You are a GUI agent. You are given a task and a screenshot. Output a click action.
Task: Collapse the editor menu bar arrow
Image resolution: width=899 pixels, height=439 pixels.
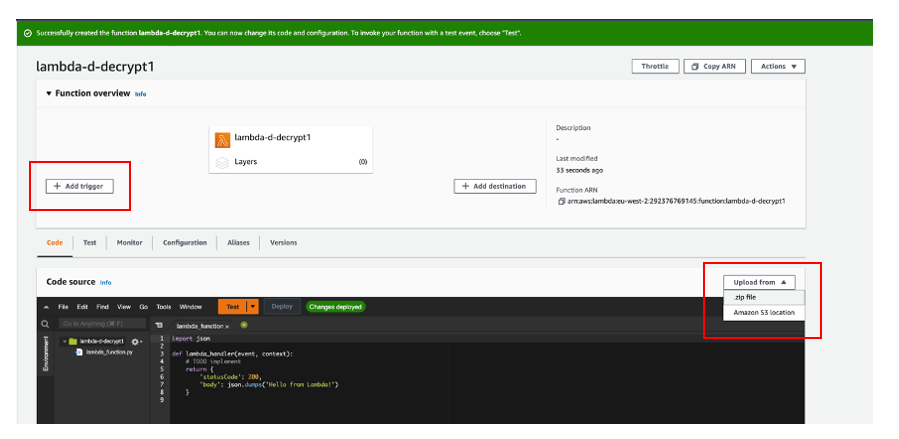[46, 307]
